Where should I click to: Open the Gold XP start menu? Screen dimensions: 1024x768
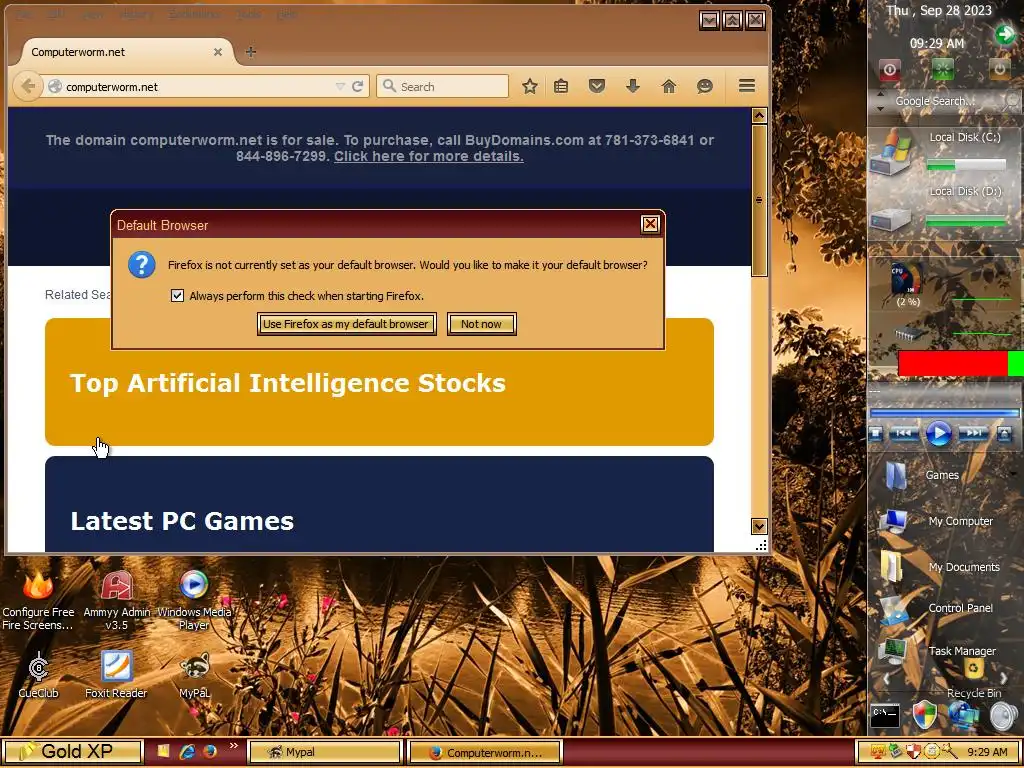[x=72, y=752]
